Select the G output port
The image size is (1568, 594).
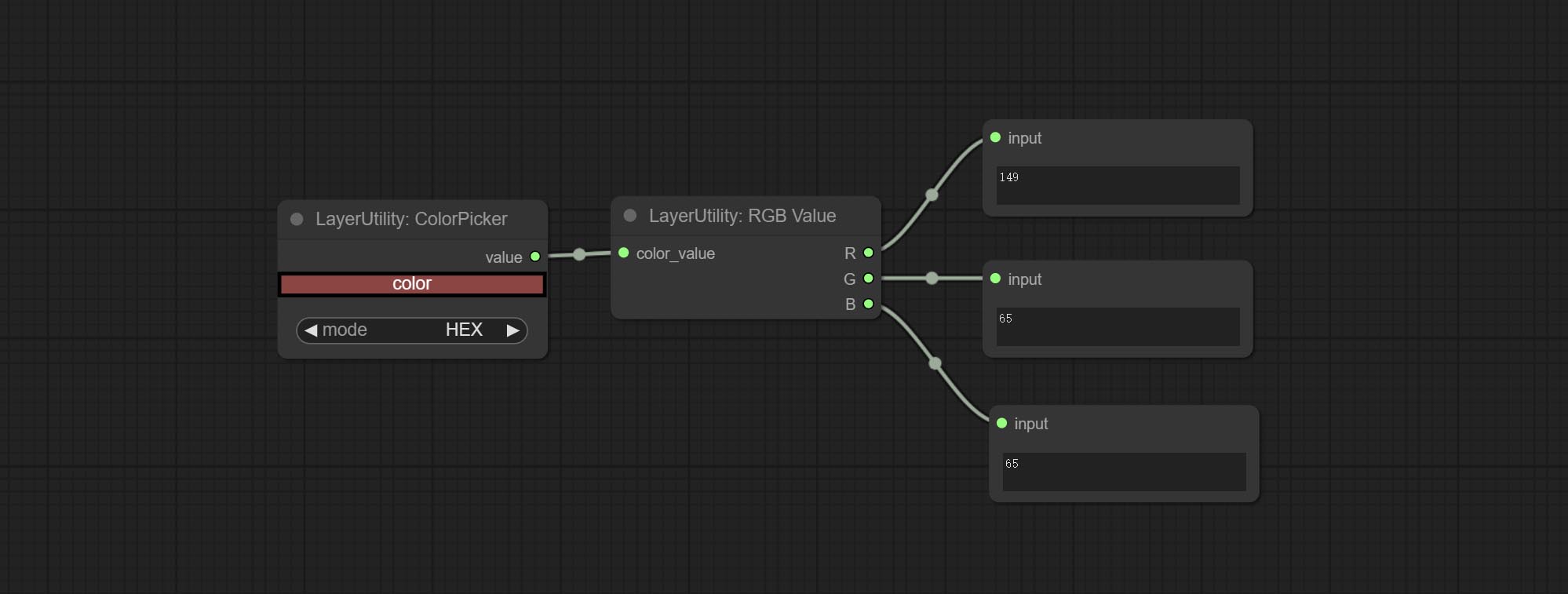[868, 279]
